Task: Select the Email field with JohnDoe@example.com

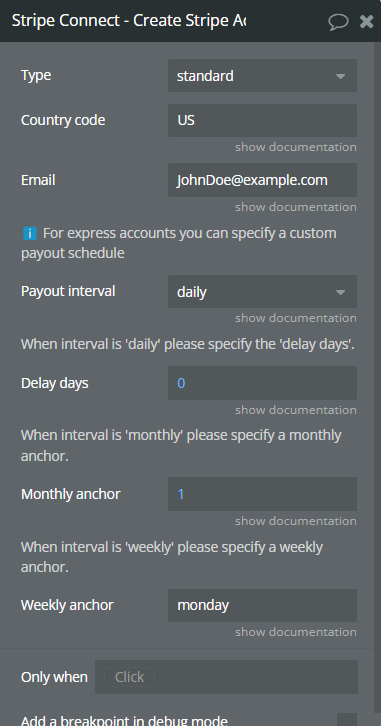Action: pos(262,180)
